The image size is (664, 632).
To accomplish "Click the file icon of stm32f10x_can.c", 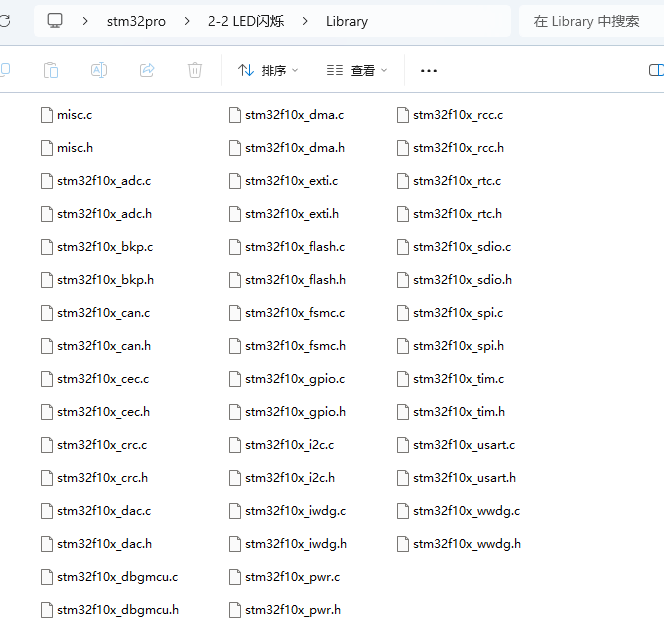I will coord(47,313).
